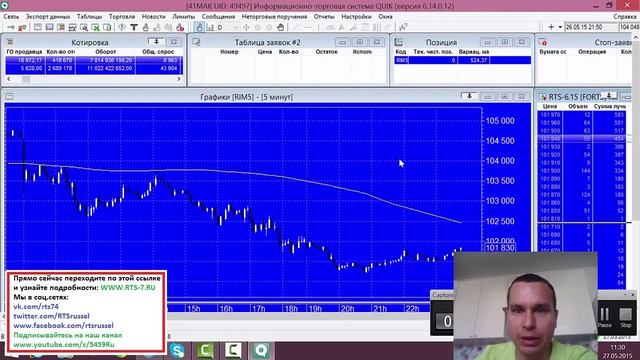Click the Операция column header in Стоп-заявки
Image resolution: width=640 pixels, height=360 pixels.
(x=592, y=52)
